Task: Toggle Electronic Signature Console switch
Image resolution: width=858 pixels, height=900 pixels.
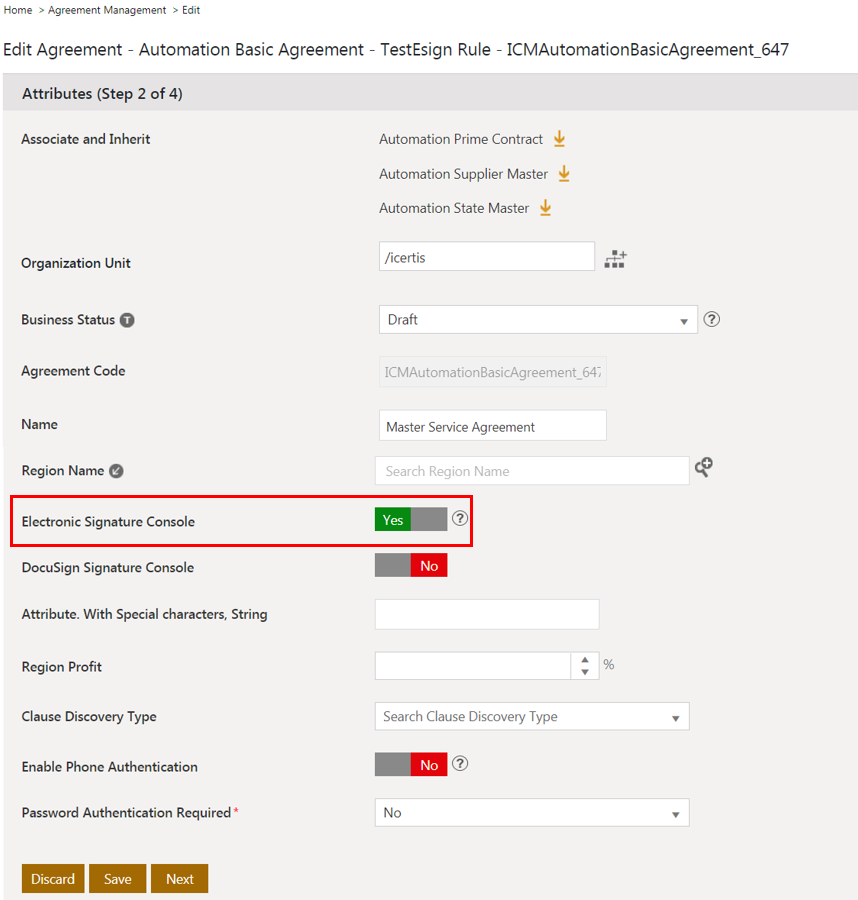Action: pos(411,520)
